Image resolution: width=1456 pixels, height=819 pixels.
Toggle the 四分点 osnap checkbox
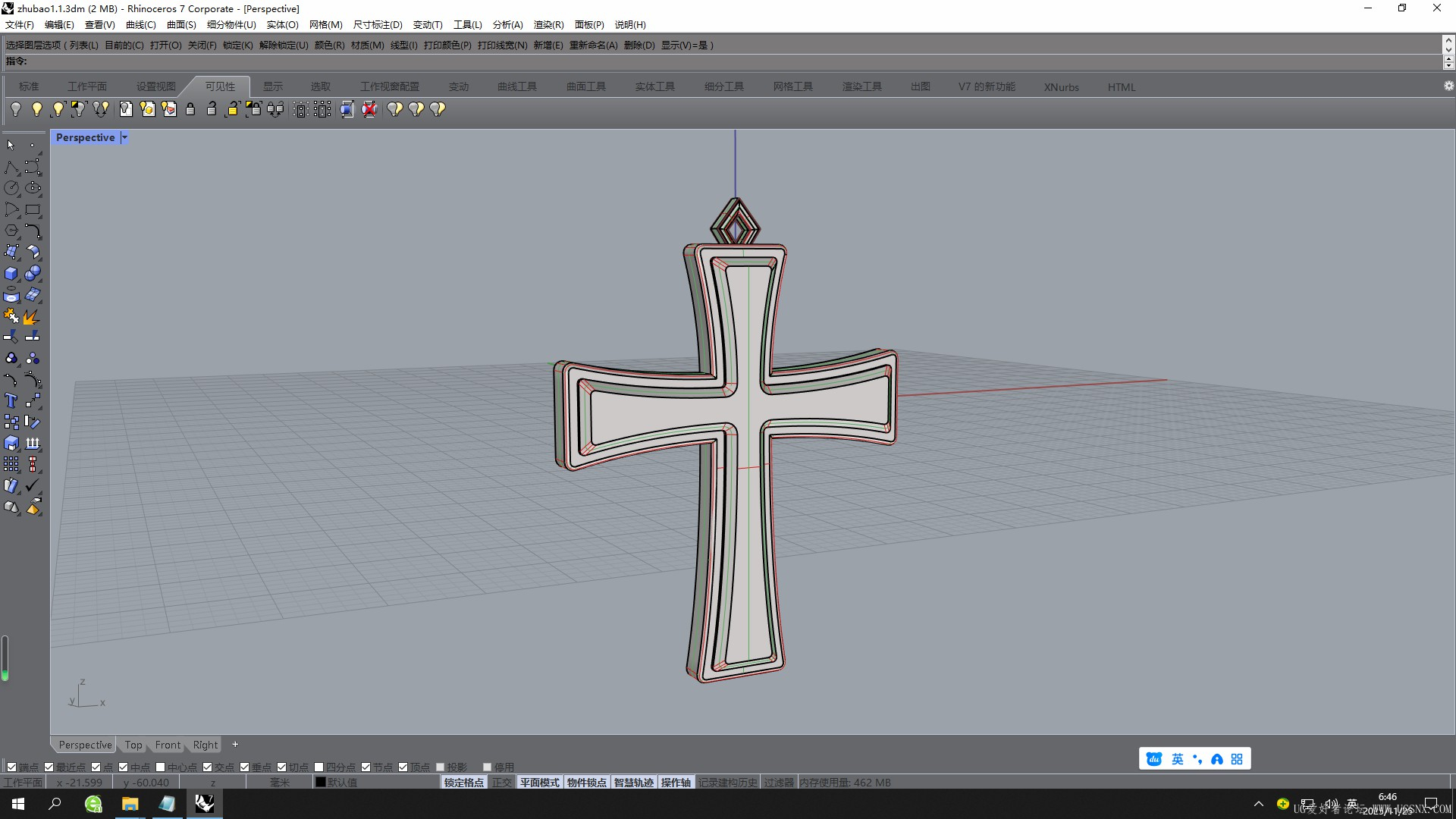[x=319, y=767]
